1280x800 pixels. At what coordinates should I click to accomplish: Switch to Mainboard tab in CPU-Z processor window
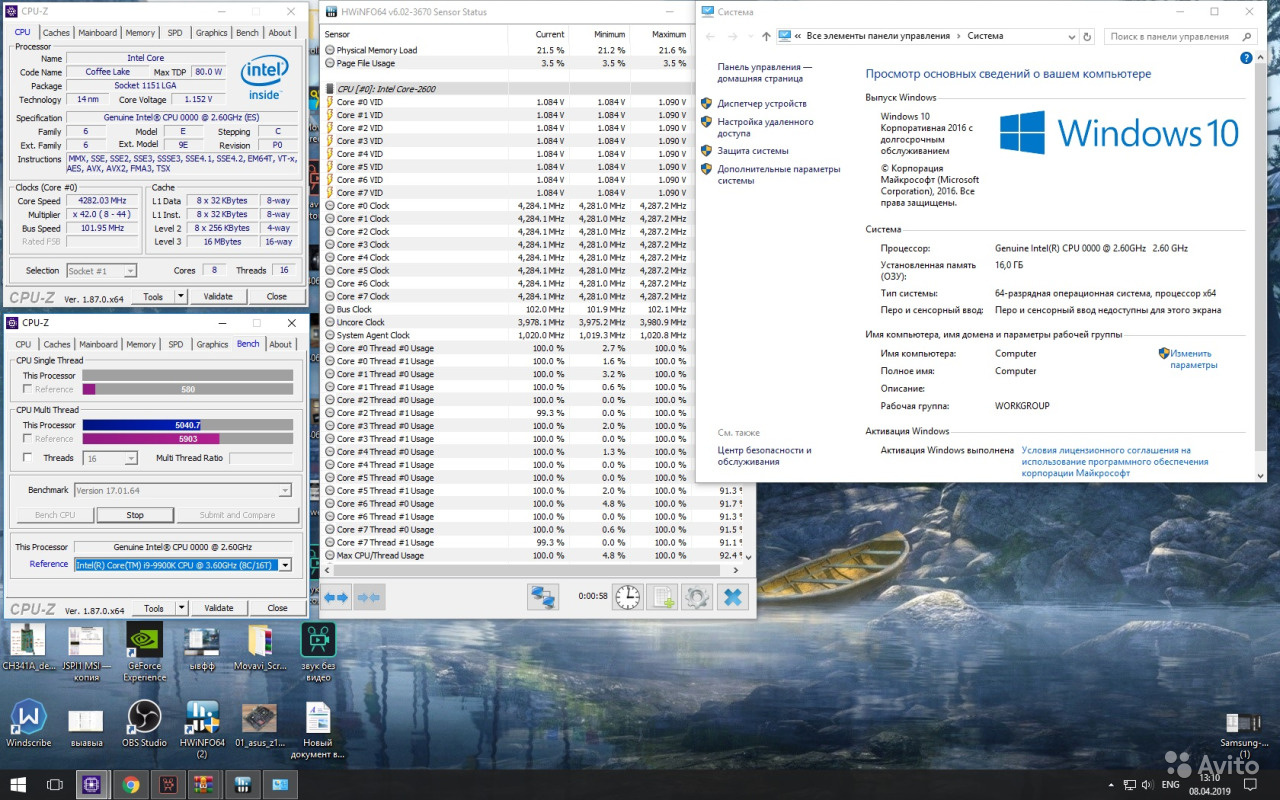(98, 33)
